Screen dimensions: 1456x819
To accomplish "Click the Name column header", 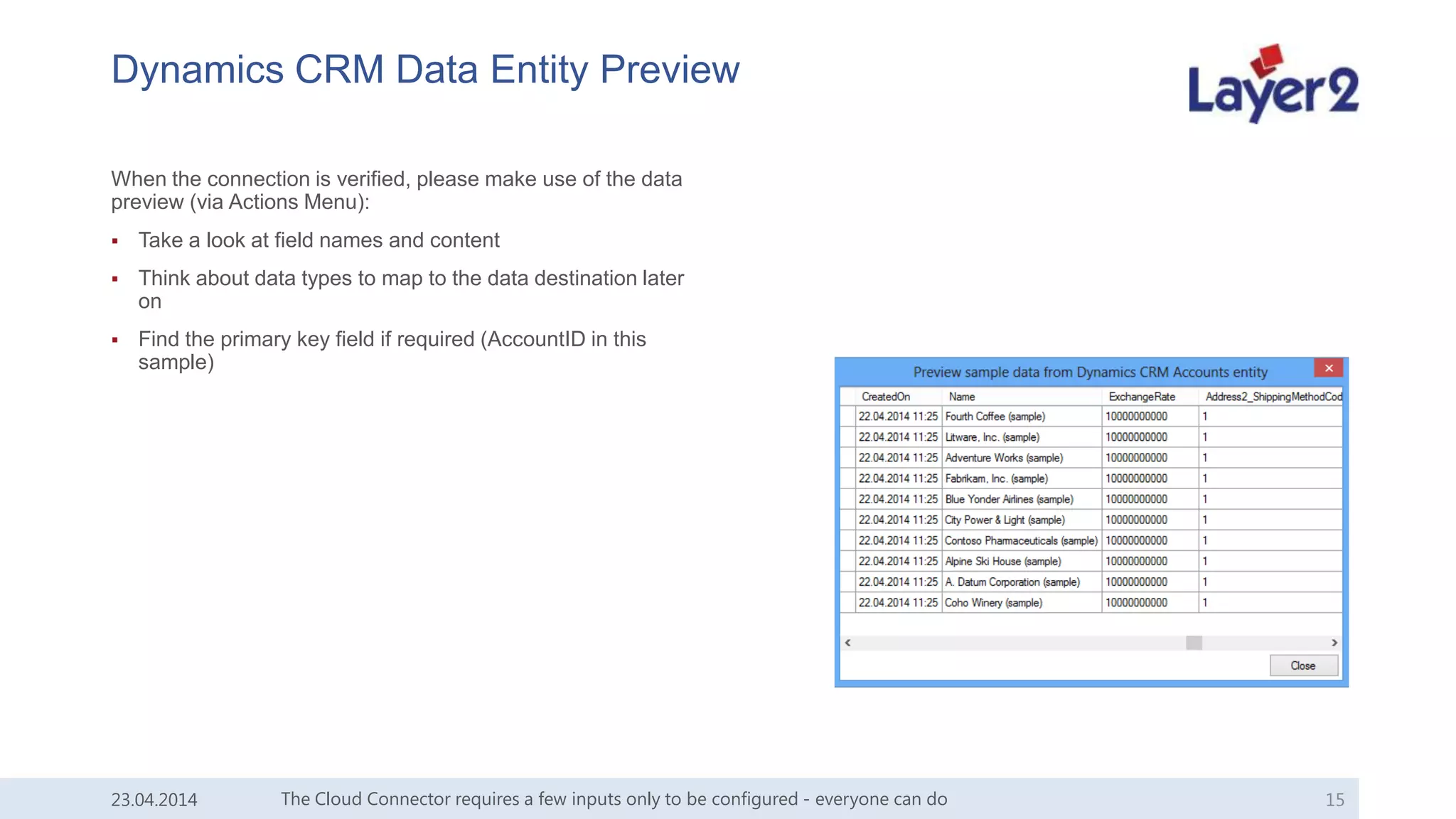I will click(1022, 397).
